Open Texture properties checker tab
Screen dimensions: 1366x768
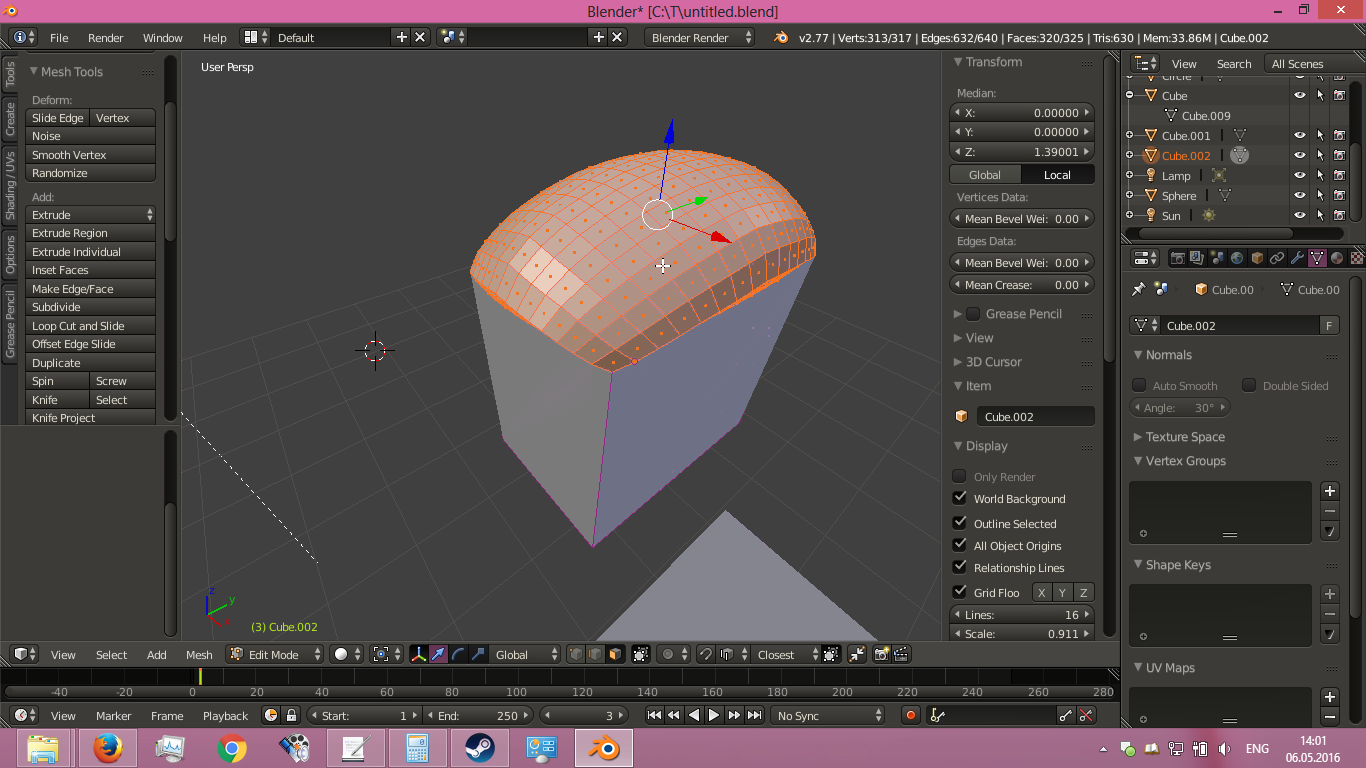(x=1357, y=258)
